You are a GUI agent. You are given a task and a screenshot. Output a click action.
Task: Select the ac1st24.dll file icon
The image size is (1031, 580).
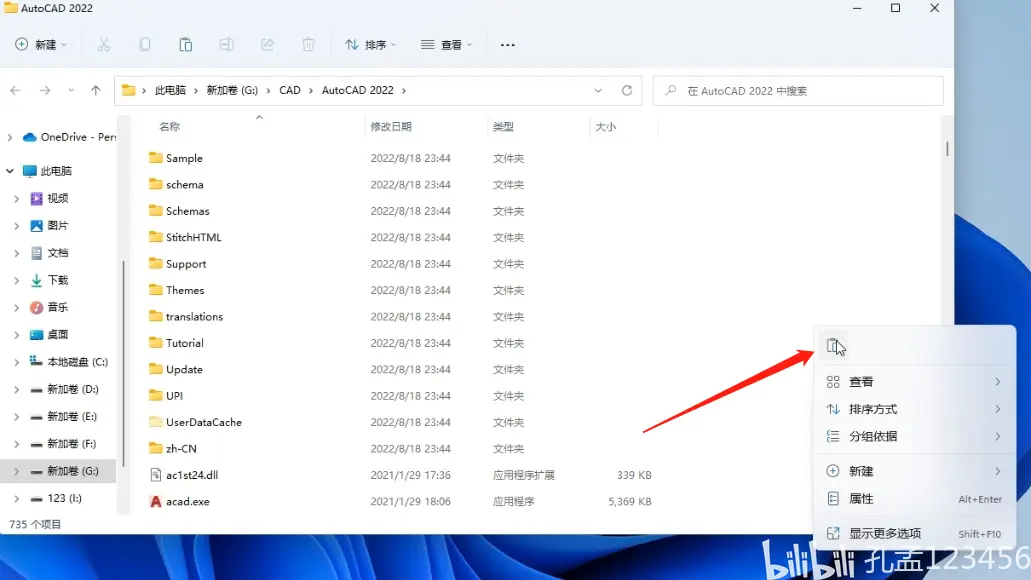pos(156,475)
